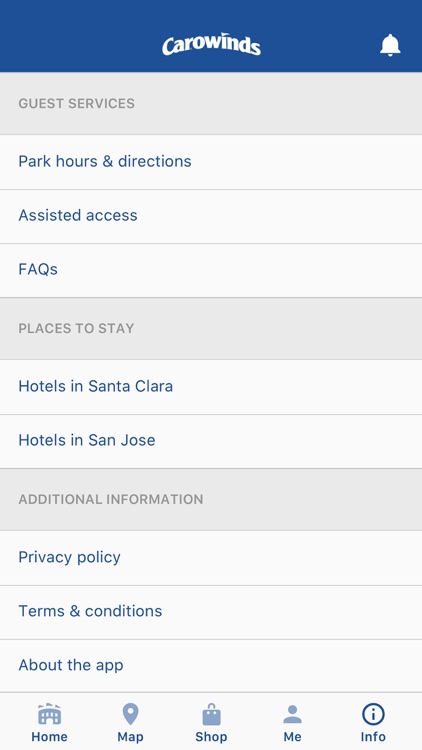422x750 pixels.
Task: Tap the notification bell icon
Action: pos(390,45)
